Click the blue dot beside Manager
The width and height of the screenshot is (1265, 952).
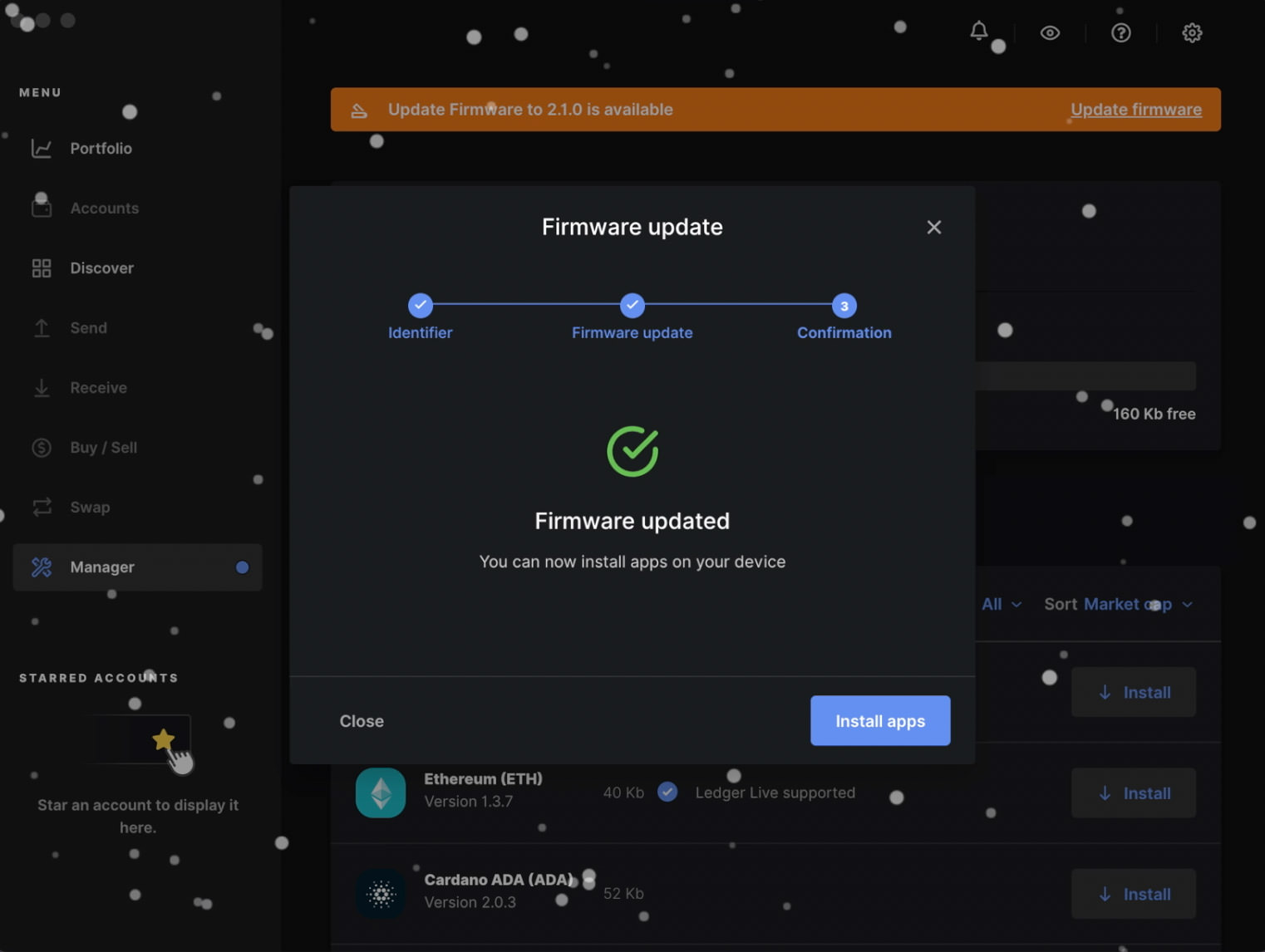coord(242,567)
